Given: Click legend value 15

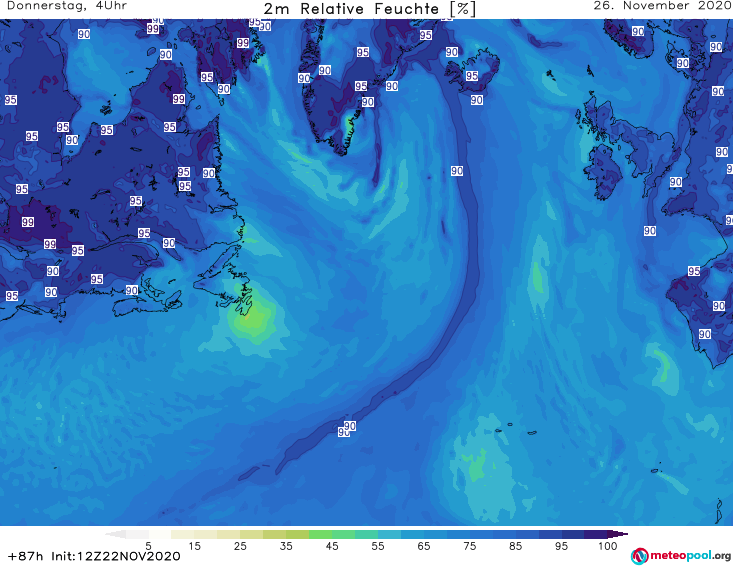Looking at the screenshot, I should tap(194, 546).
